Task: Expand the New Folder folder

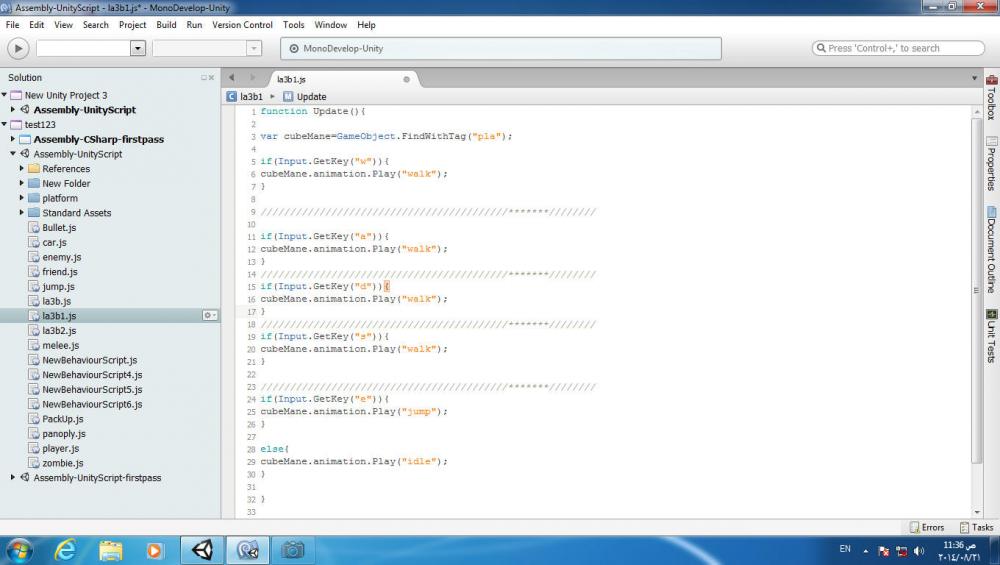Action: coord(22,183)
